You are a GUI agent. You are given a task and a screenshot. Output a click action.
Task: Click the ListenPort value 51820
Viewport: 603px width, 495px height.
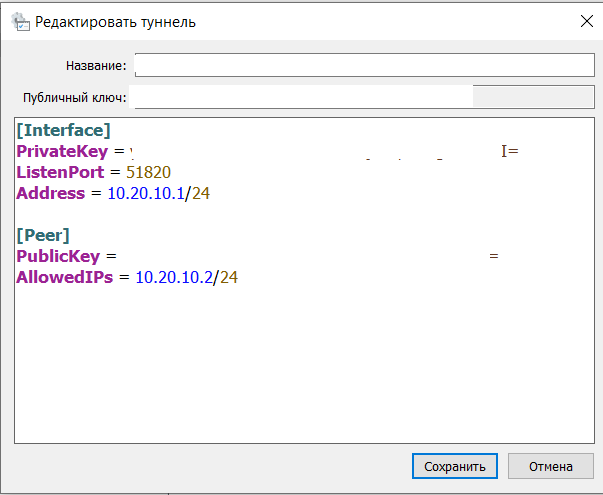coord(148,172)
